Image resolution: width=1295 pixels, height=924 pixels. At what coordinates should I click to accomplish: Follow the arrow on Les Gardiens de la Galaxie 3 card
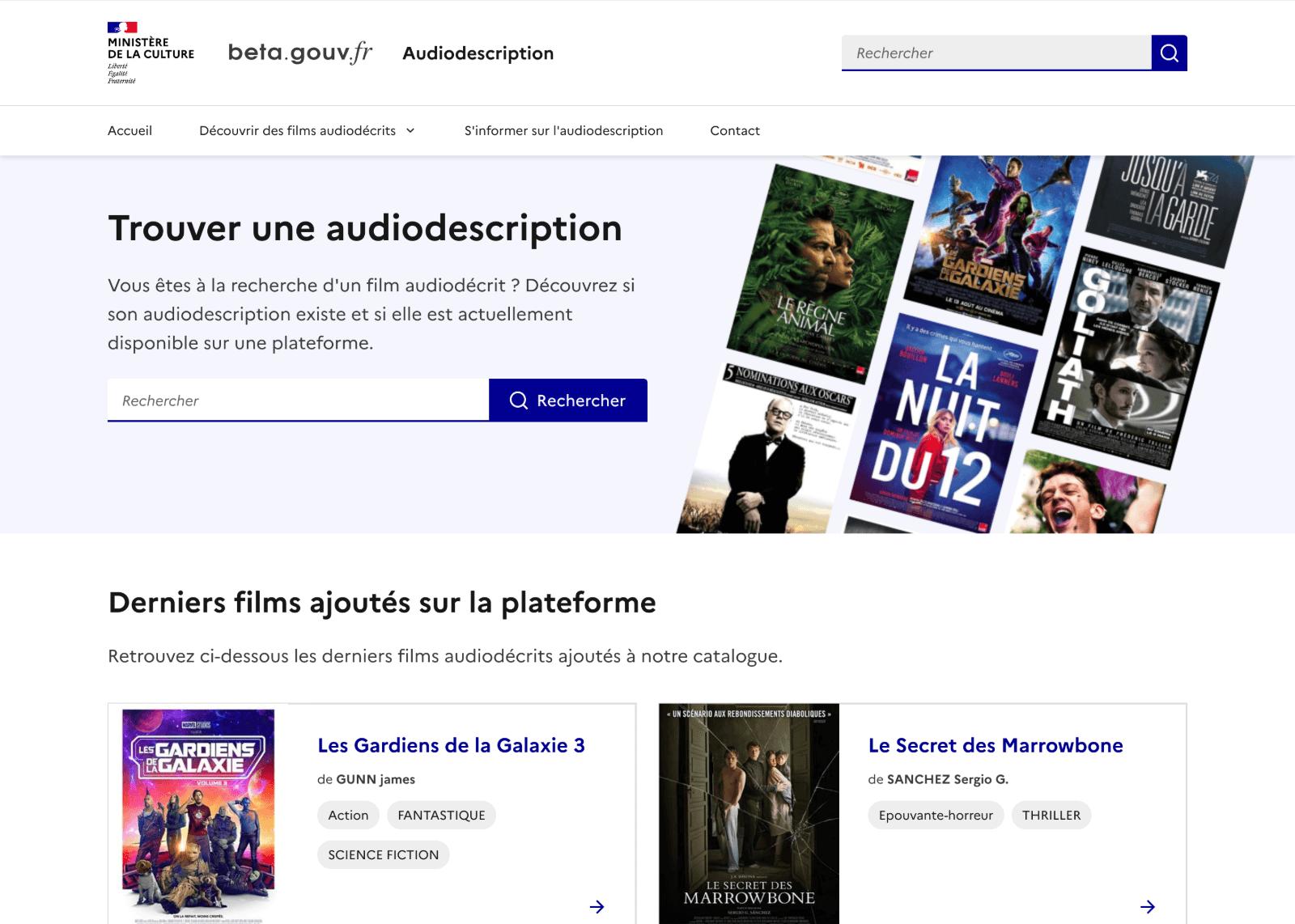pos(597,906)
